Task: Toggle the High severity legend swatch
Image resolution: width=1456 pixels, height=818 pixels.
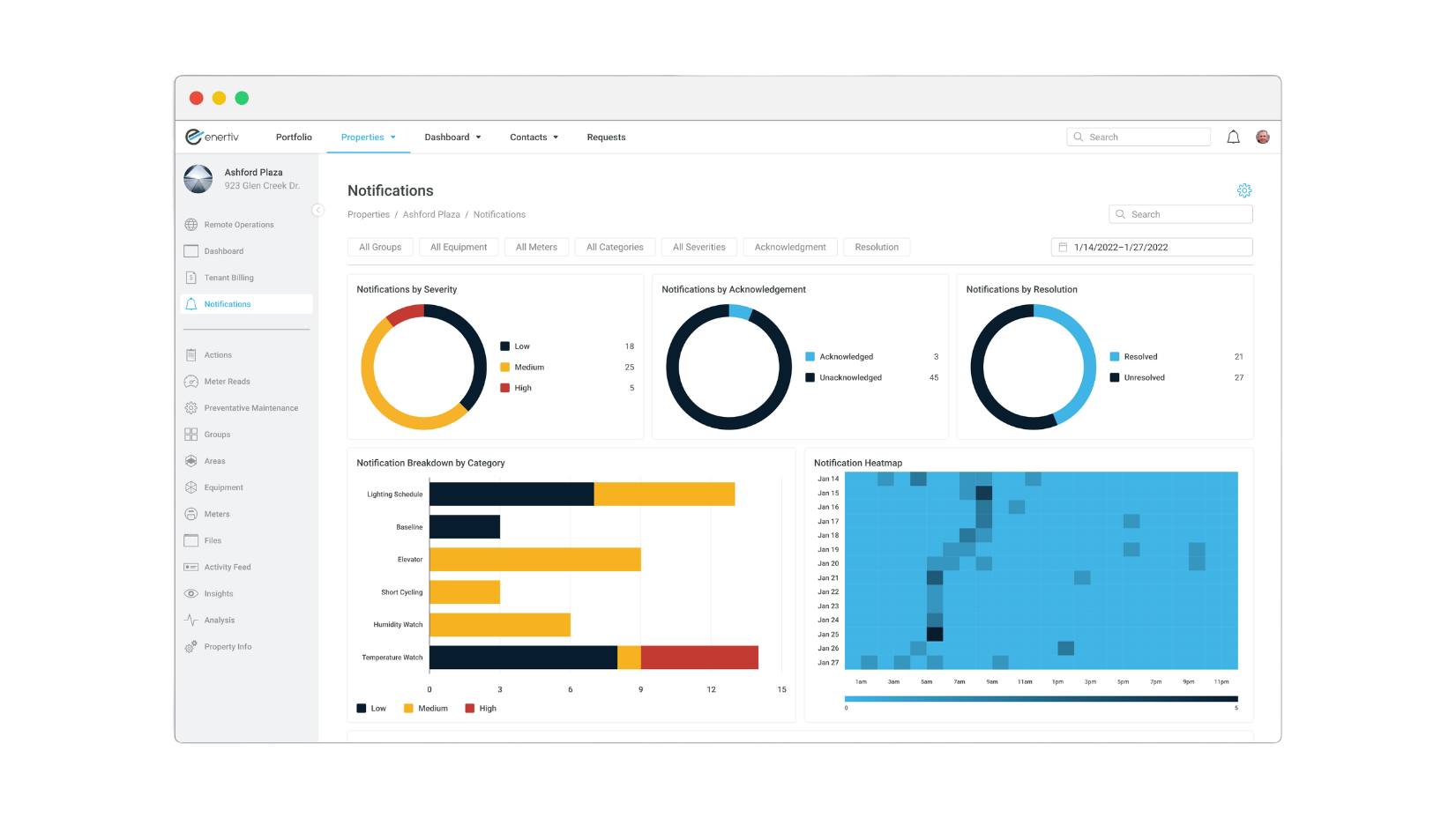Action: click(x=505, y=388)
